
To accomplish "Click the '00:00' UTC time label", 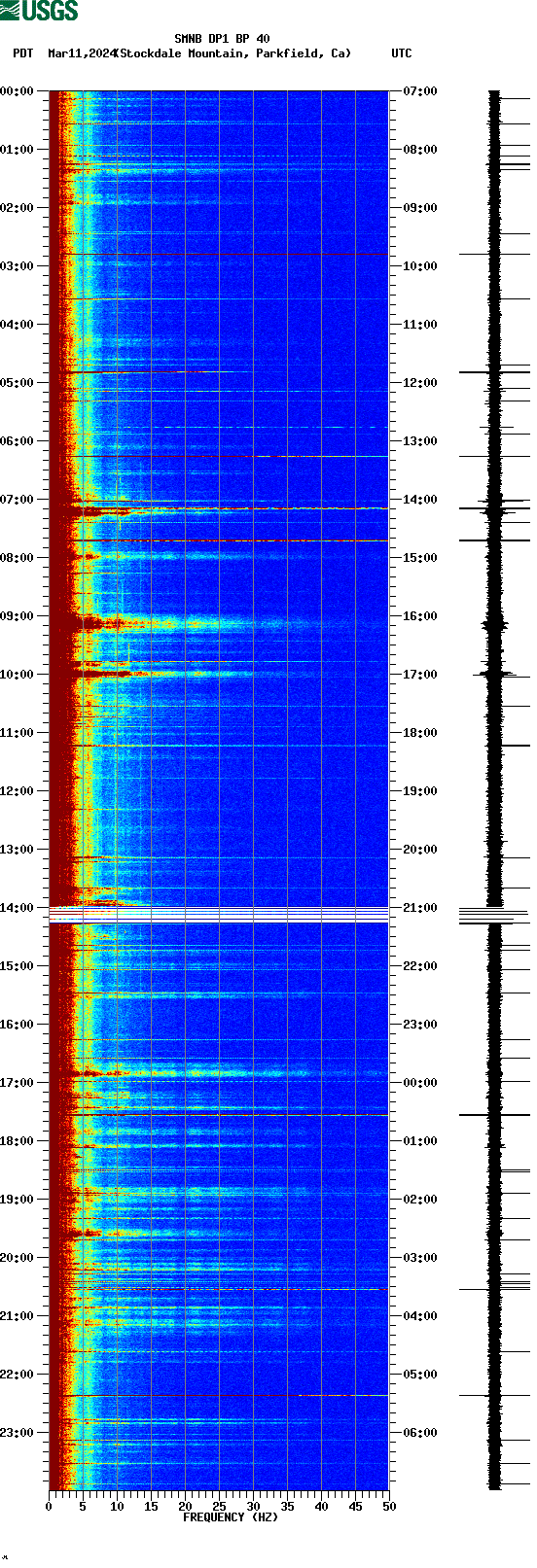I will (420, 1083).
